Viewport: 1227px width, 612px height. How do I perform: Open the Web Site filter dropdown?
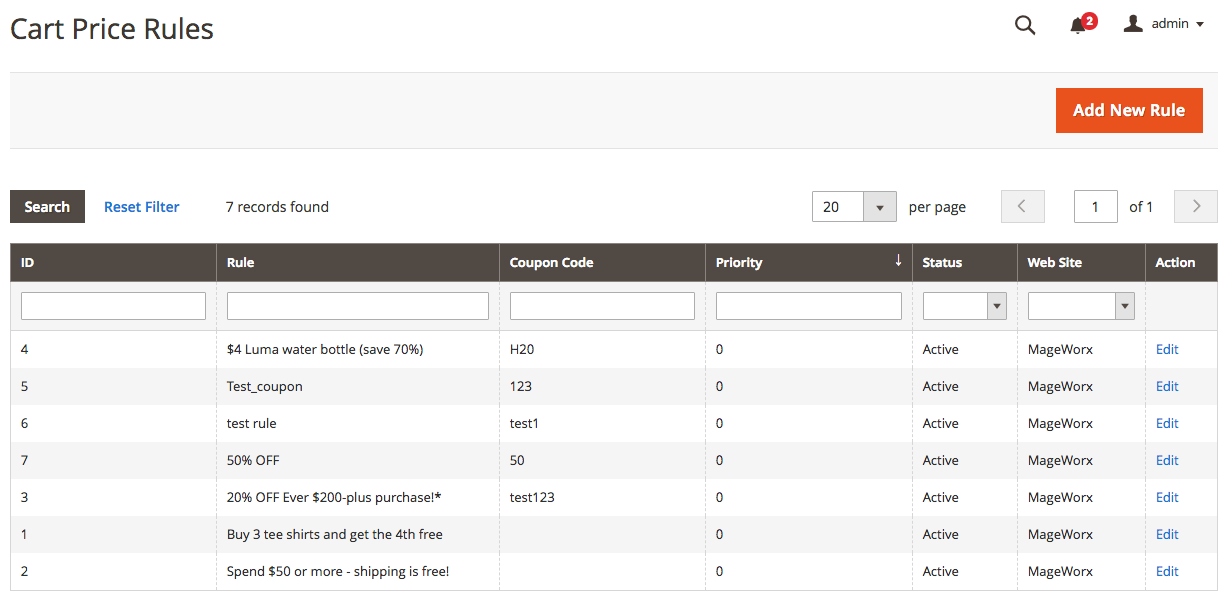[1081, 306]
